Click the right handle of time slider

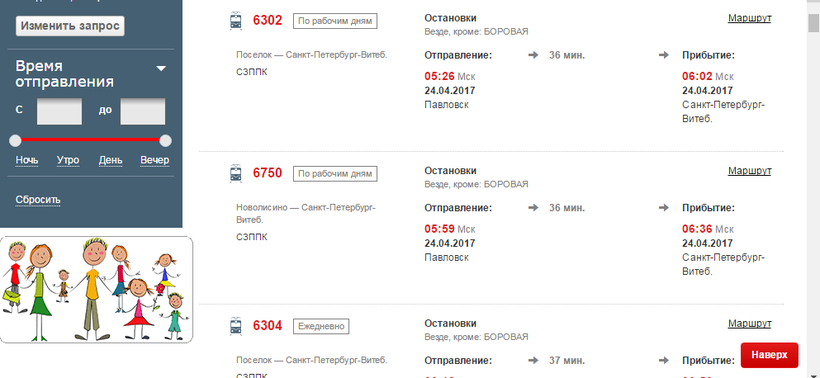coord(165,140)
